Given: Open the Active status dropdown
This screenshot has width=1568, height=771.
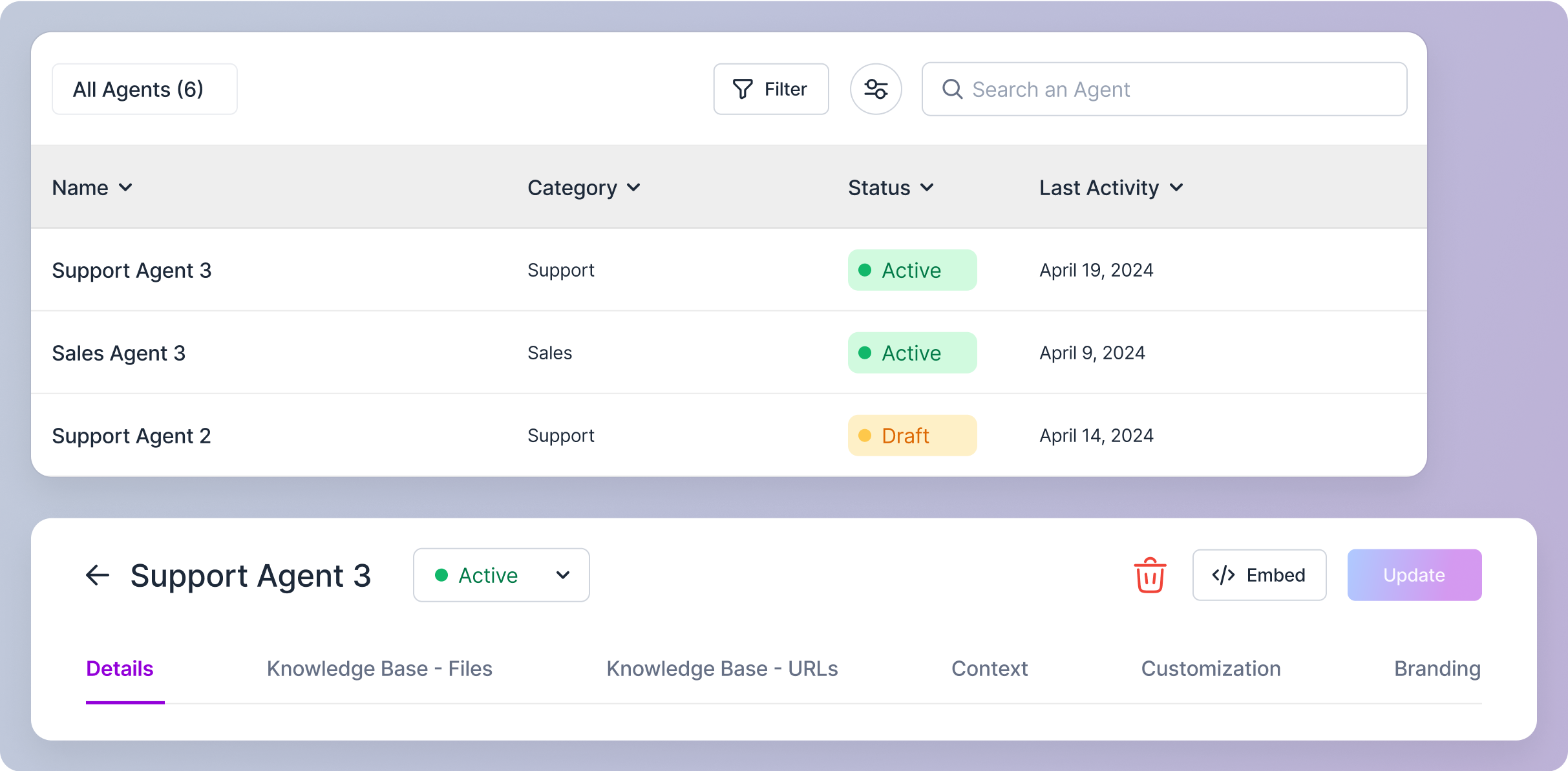Looking at the screenshot, I should [x=501, y=575].
